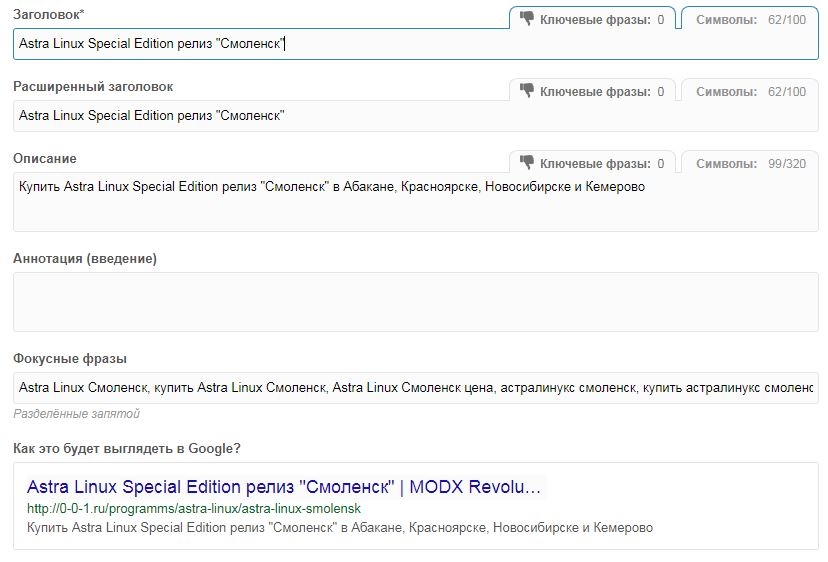
Task: Click the Google preview description snippet
Action: (340, 527)
